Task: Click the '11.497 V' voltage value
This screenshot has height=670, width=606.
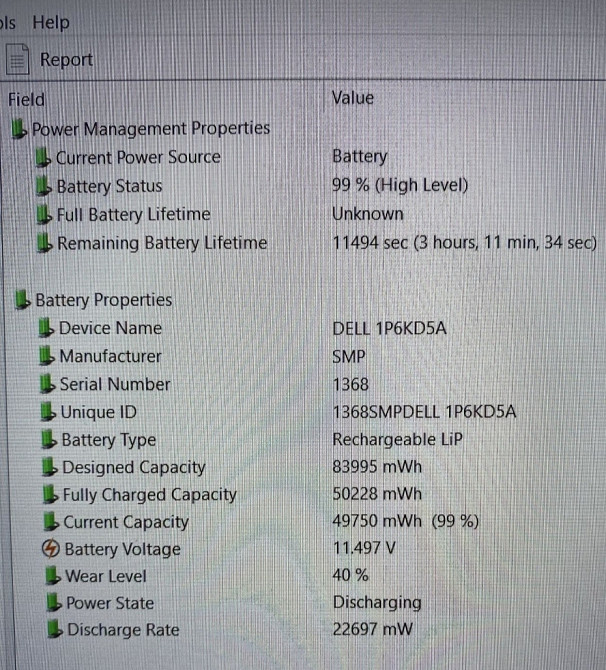Action: pos(364,548)
